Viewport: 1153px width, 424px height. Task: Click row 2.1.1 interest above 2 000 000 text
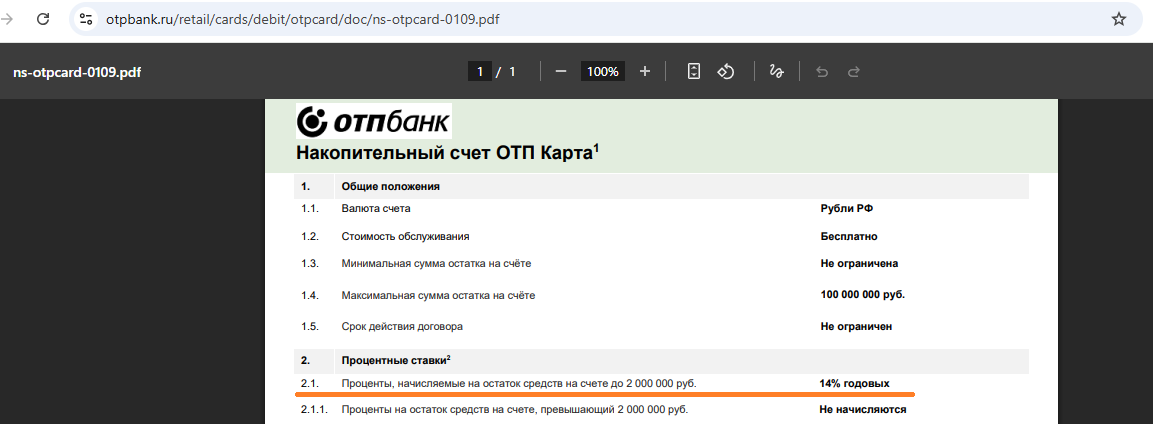coord(515,409)
